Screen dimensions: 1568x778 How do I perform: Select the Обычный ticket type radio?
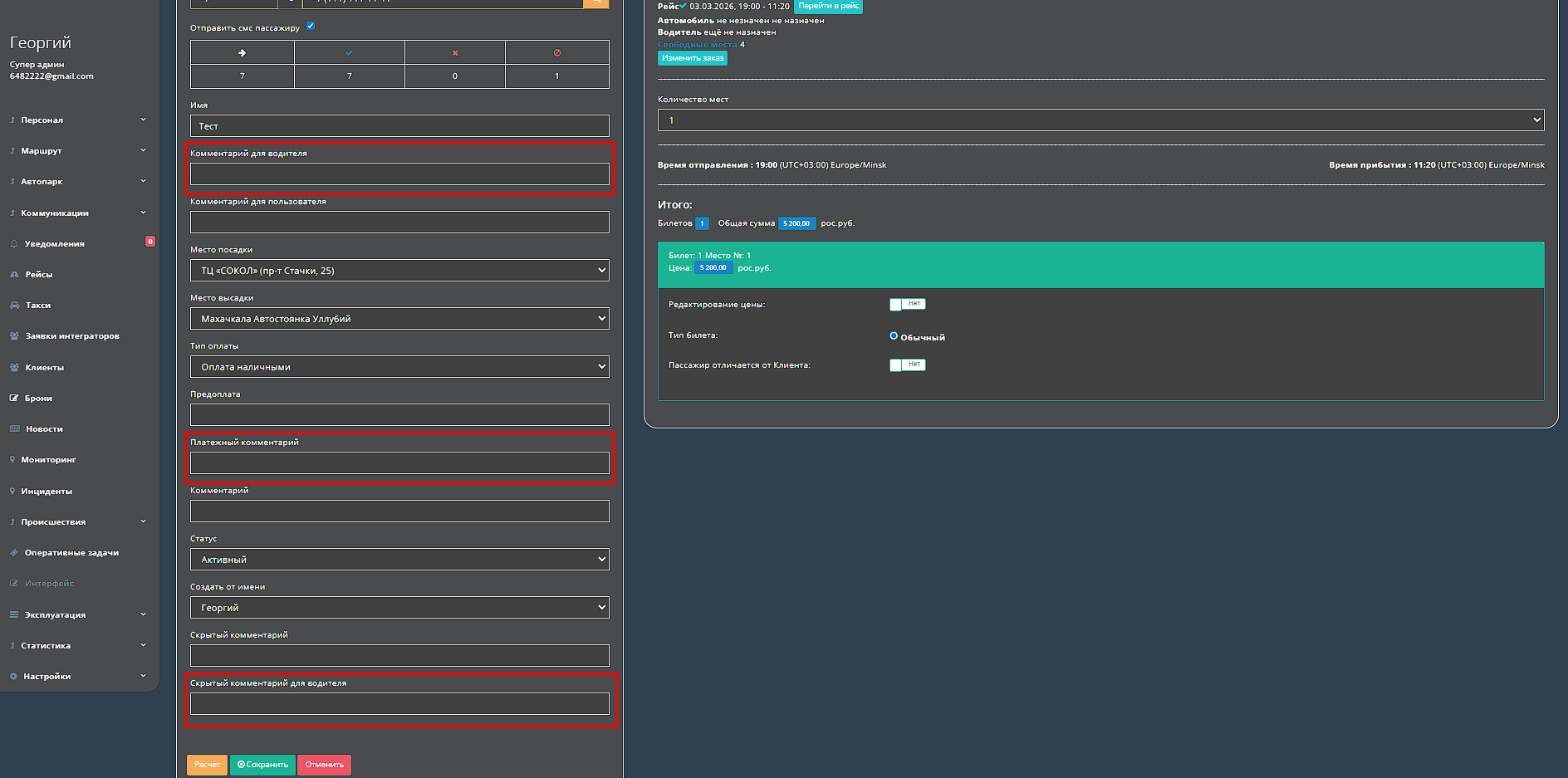point(894,336)
